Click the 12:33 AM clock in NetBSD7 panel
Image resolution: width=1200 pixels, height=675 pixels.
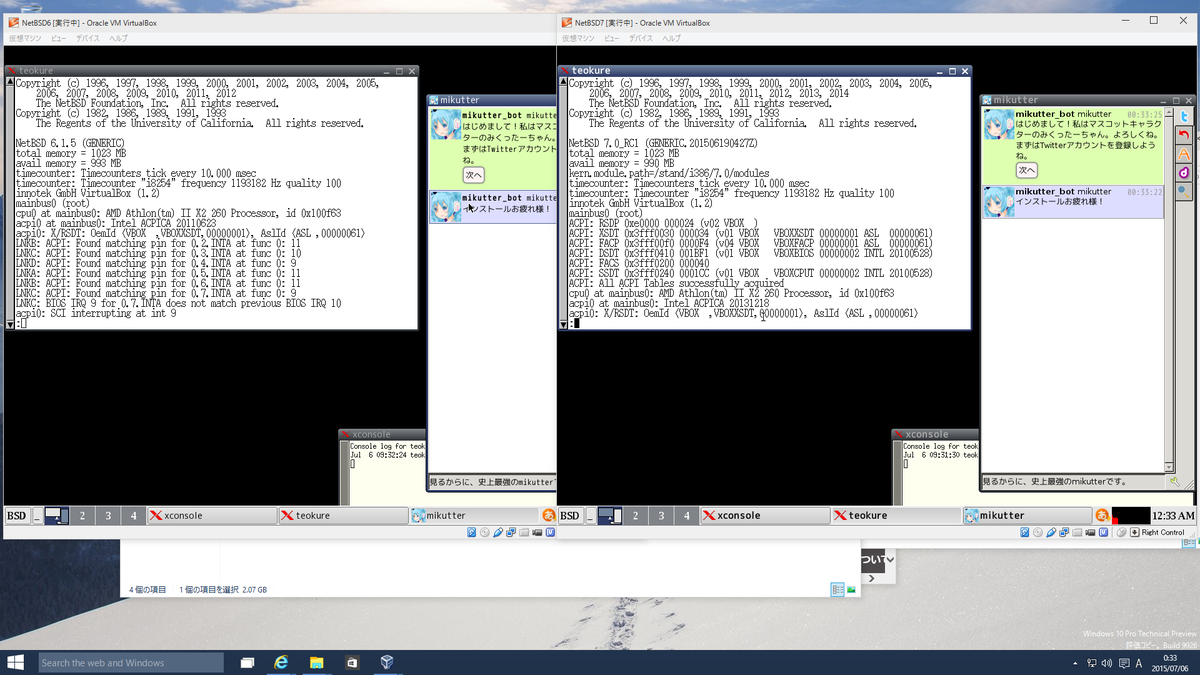(1173, 516)
